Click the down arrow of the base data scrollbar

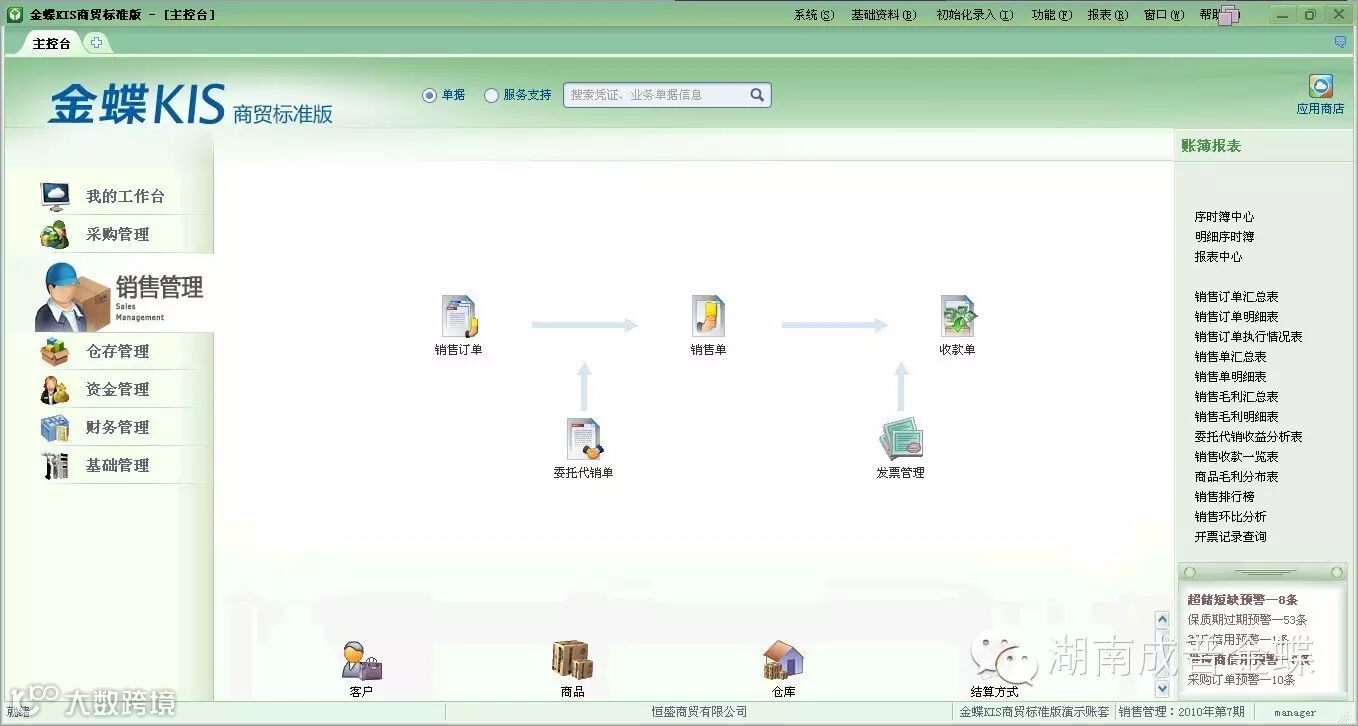click(1162, 688)
